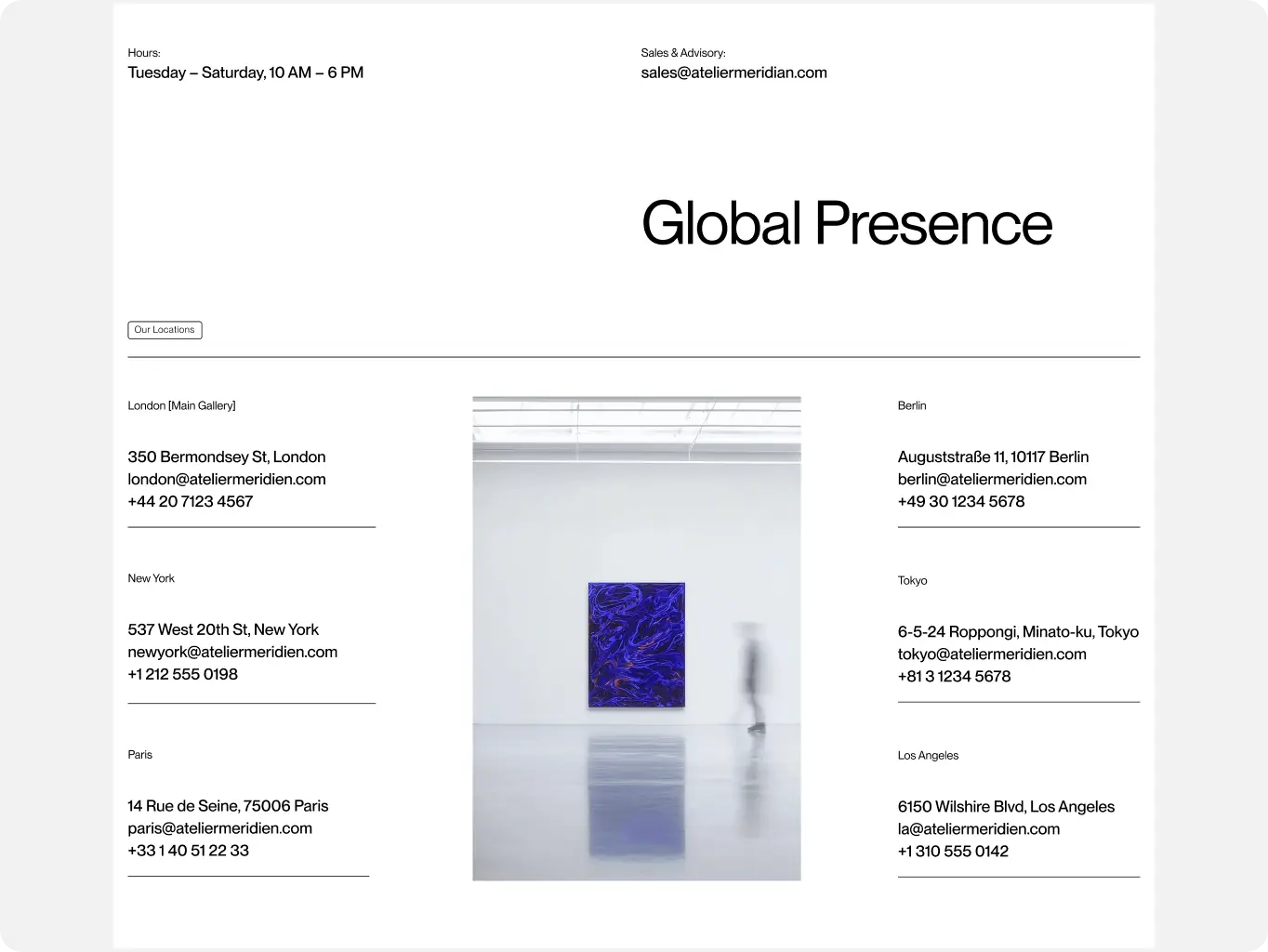Image resolution: width=1268 pixels, height=952 pixels.
Task: Select the Global Presence heading
Action: coord(847,224)
